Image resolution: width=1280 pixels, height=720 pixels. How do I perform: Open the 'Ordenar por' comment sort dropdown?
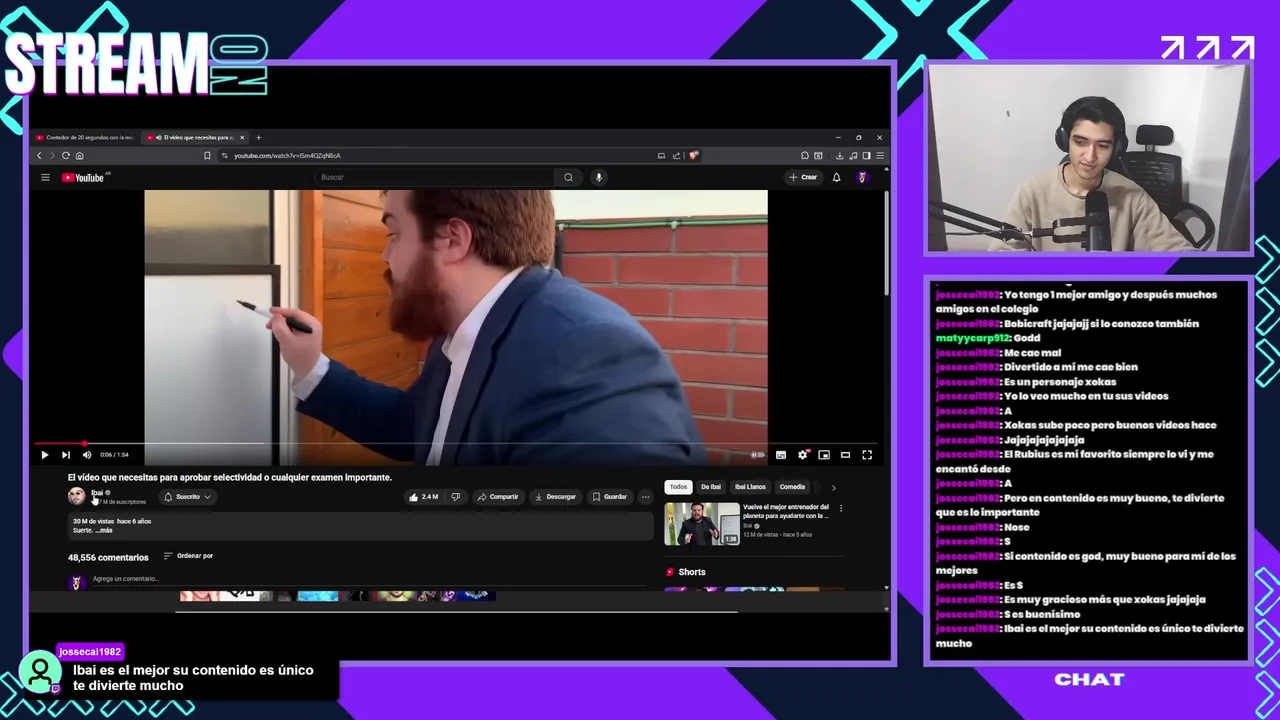[188, 556]
